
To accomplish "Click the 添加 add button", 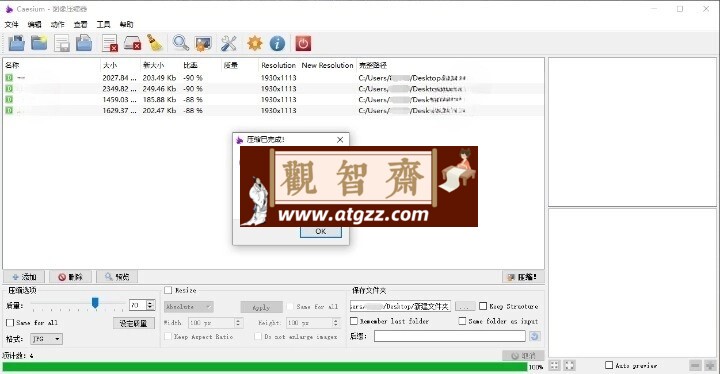I will [24, 277].
